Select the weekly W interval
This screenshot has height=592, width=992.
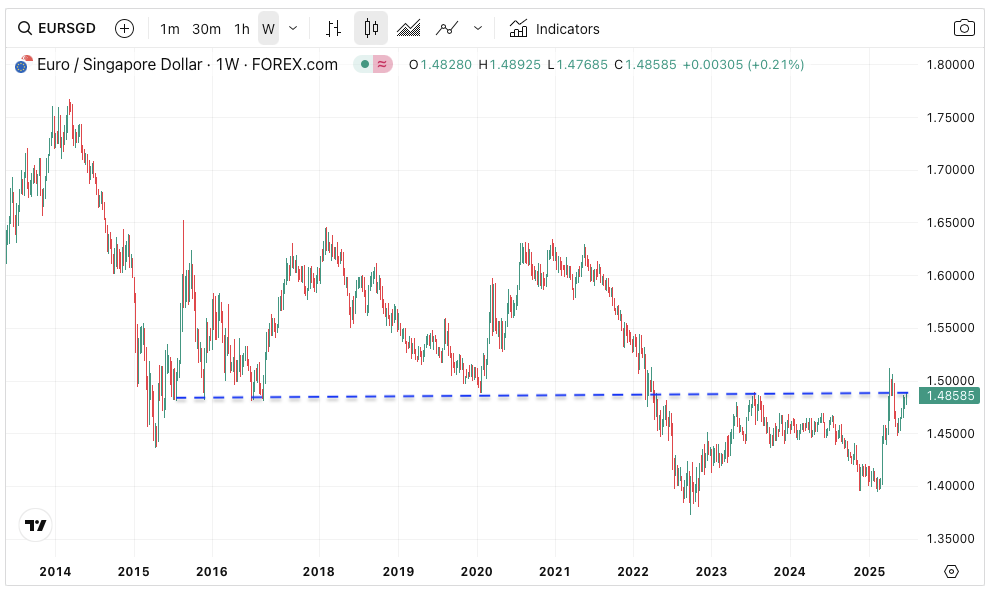tap(268, 29)
